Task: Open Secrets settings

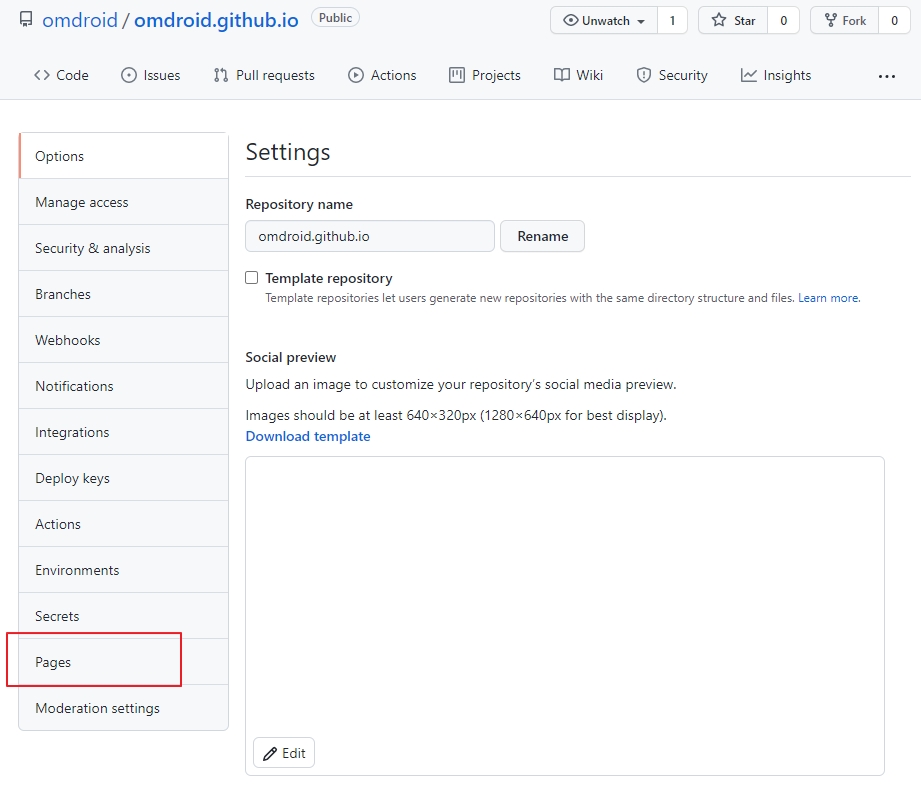Action: tap(123, 616)
